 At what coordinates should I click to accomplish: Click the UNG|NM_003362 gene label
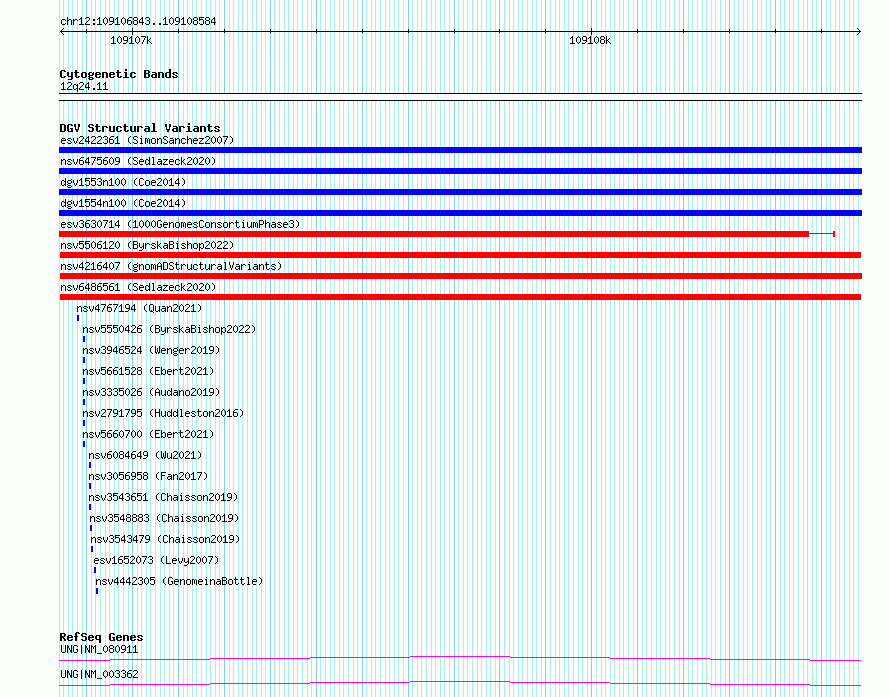(x=99, y=674)
